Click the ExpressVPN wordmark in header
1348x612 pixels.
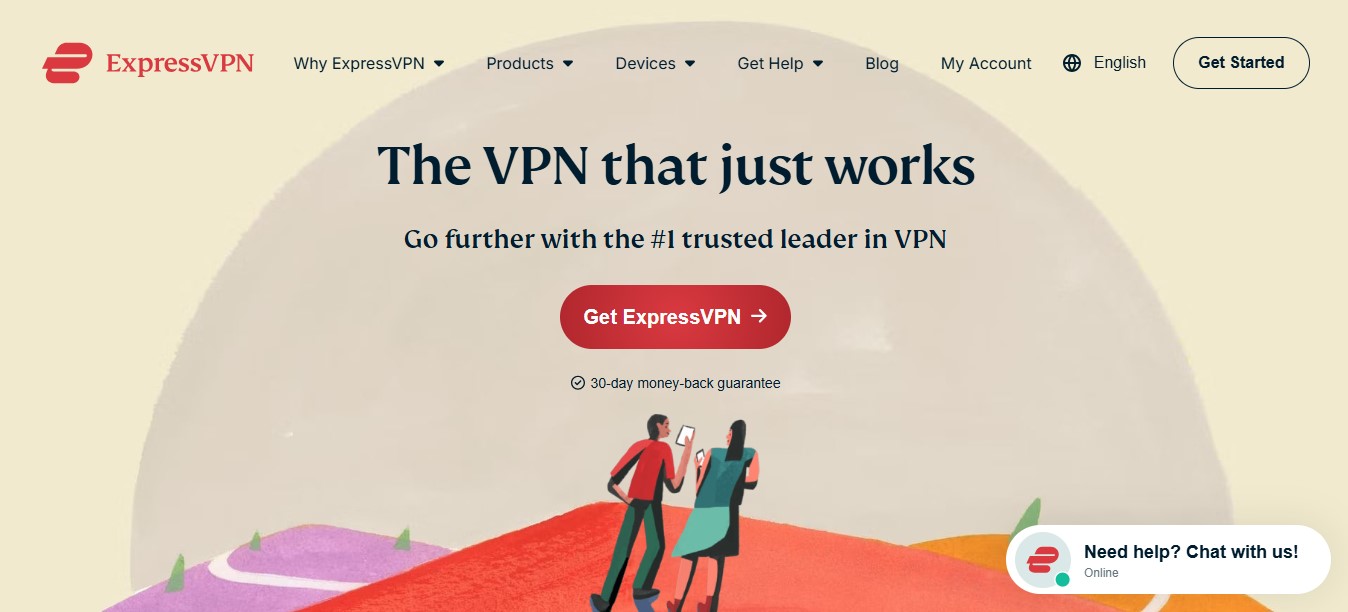(x=179, y=63)
